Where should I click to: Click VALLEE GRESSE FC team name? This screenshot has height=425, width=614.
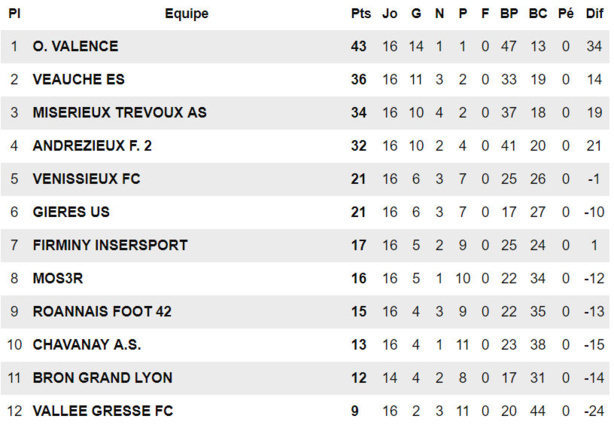(102, 410)
